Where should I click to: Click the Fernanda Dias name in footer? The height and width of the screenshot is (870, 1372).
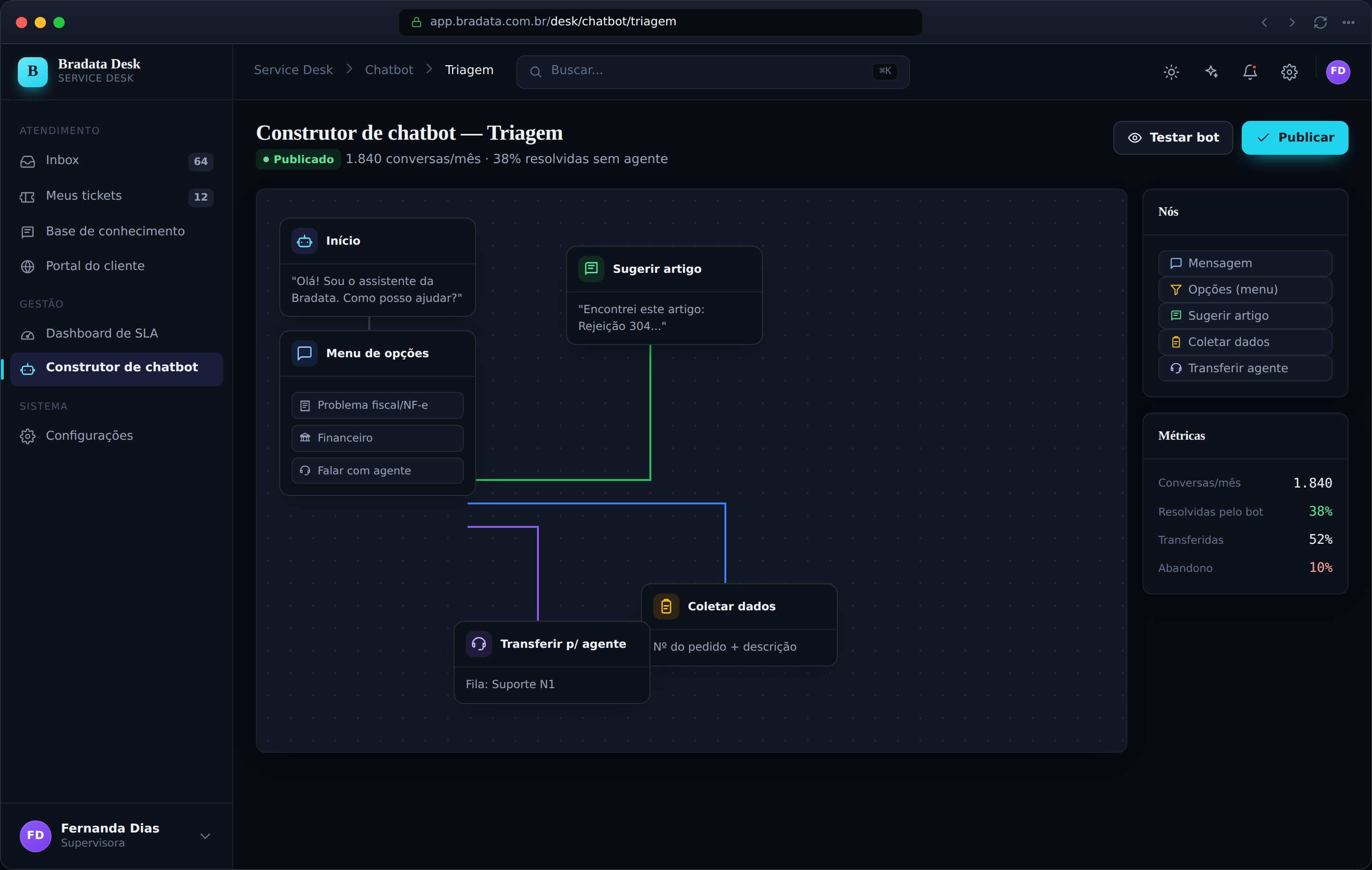point(110,828)
